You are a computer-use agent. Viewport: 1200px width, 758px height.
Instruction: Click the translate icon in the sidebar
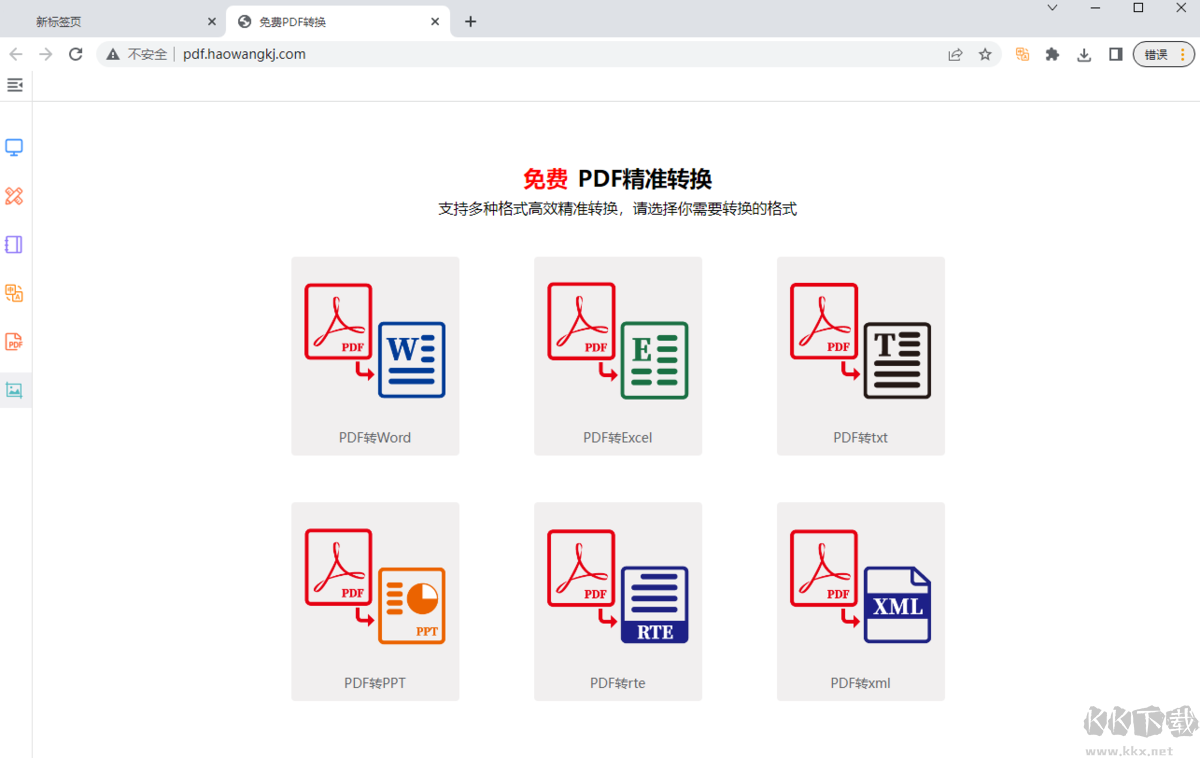[14, 293]
